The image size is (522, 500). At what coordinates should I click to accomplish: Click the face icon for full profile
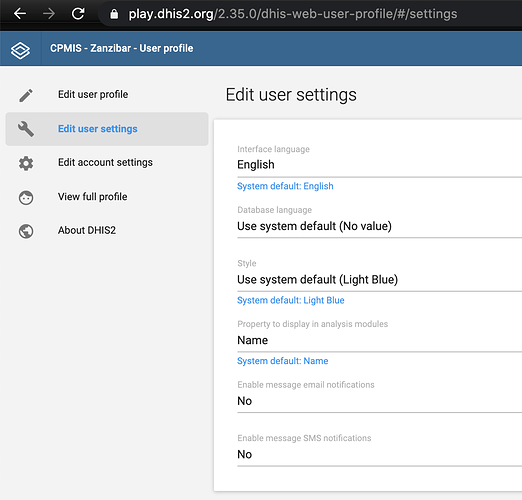coord(26,198)
